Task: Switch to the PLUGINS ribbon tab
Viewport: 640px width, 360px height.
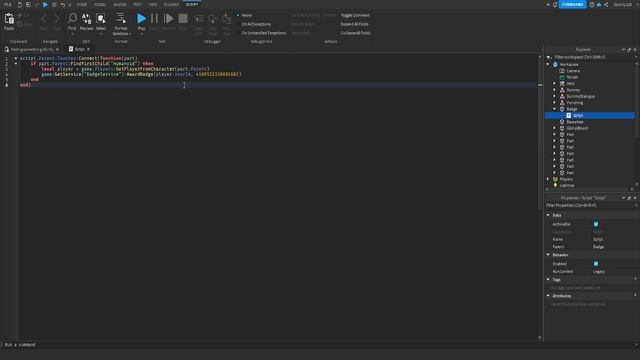Action: (x=171, y=4)
